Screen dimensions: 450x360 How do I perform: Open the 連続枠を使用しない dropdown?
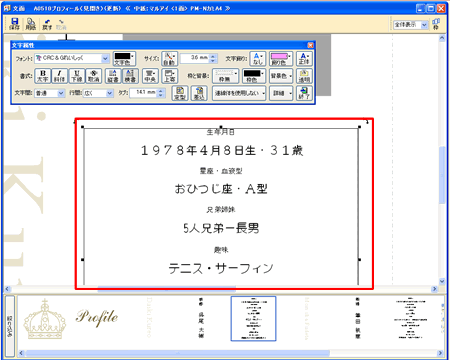239,93
